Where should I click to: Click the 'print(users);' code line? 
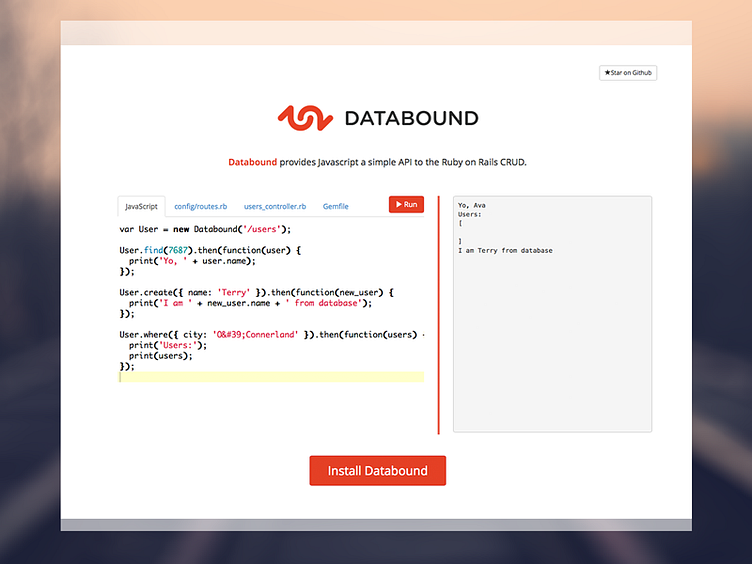(x=161, y=356)
